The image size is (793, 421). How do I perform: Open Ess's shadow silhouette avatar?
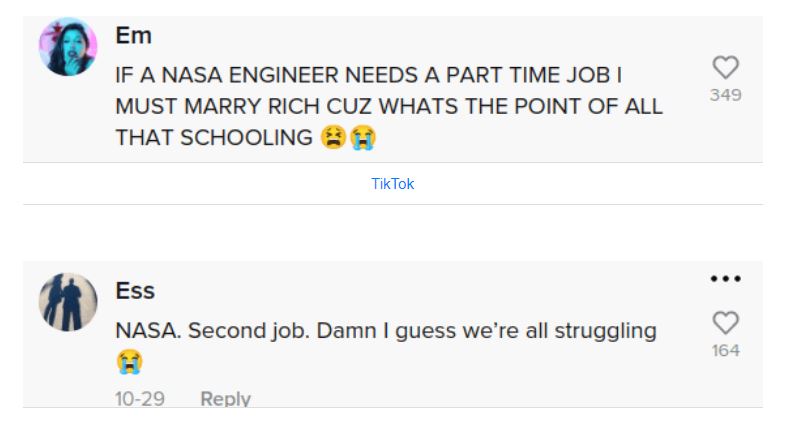(68, 300)
